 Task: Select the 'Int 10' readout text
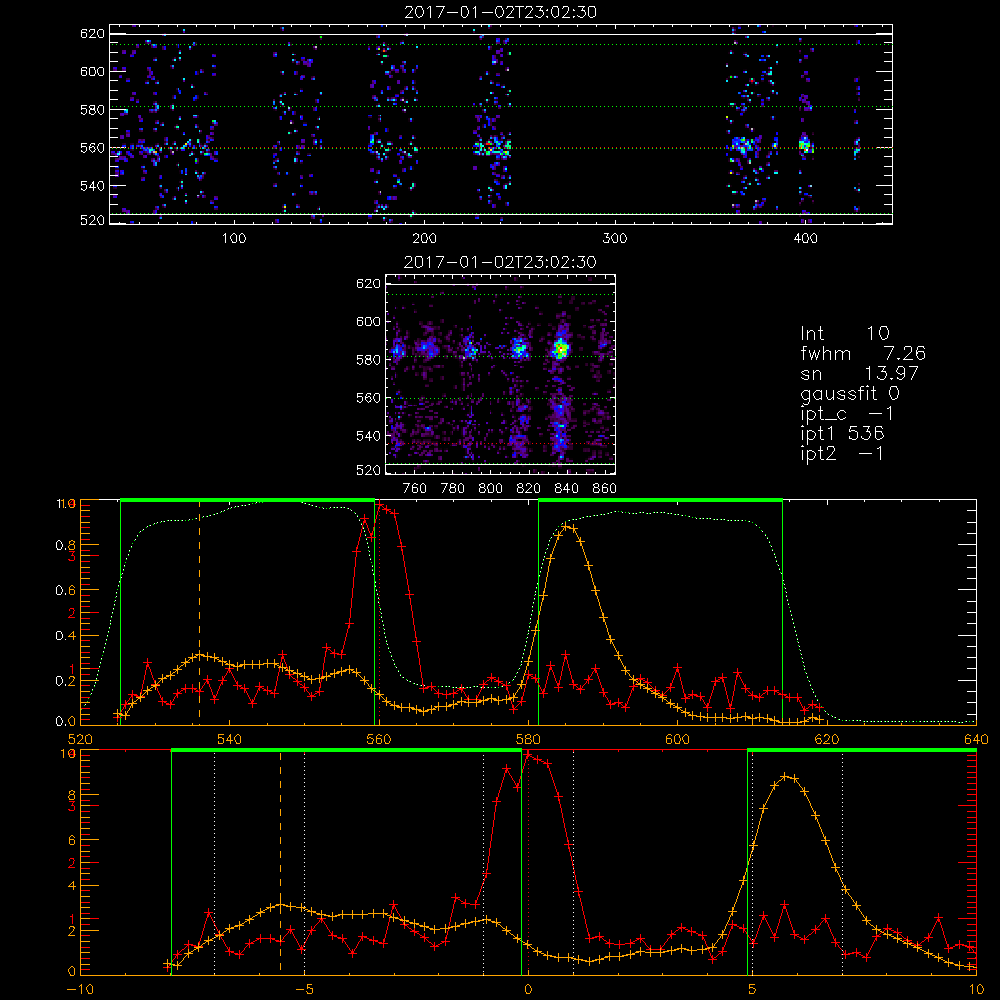pos(844,334)
